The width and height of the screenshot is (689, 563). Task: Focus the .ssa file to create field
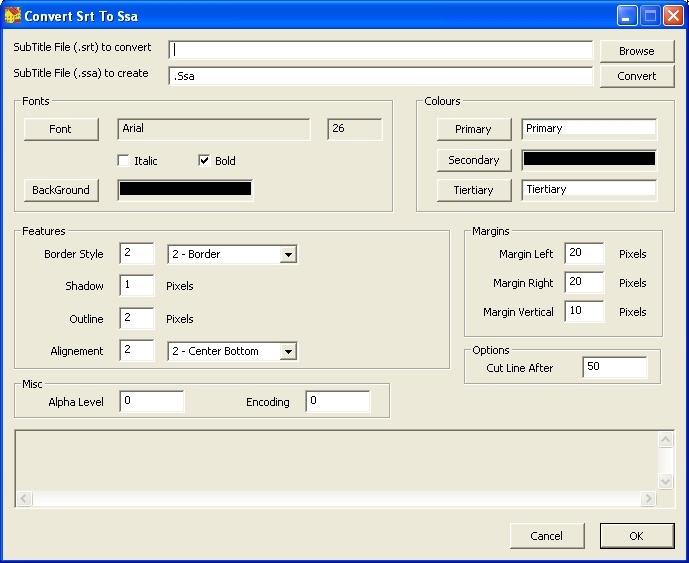pos(381,76)
